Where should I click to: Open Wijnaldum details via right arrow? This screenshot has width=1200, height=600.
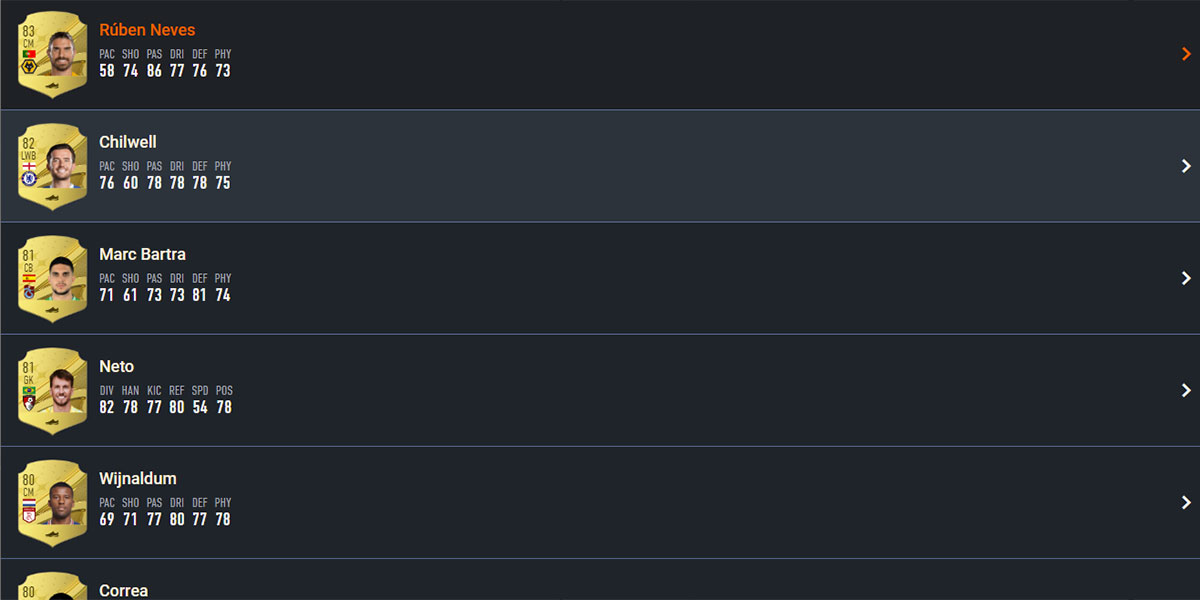coord(1186,502)
